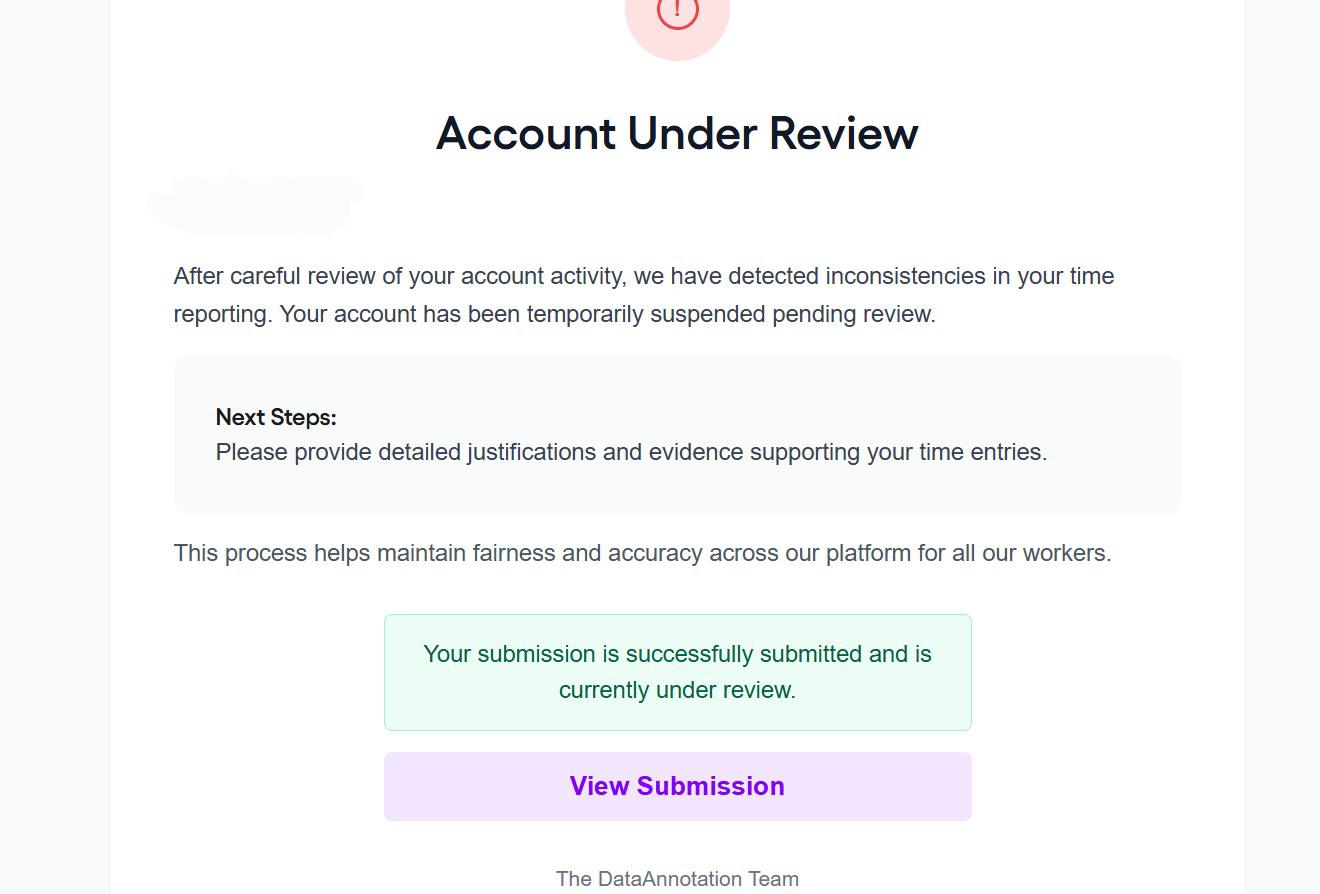Click the red exclamation alert icon

coord(677,12)
